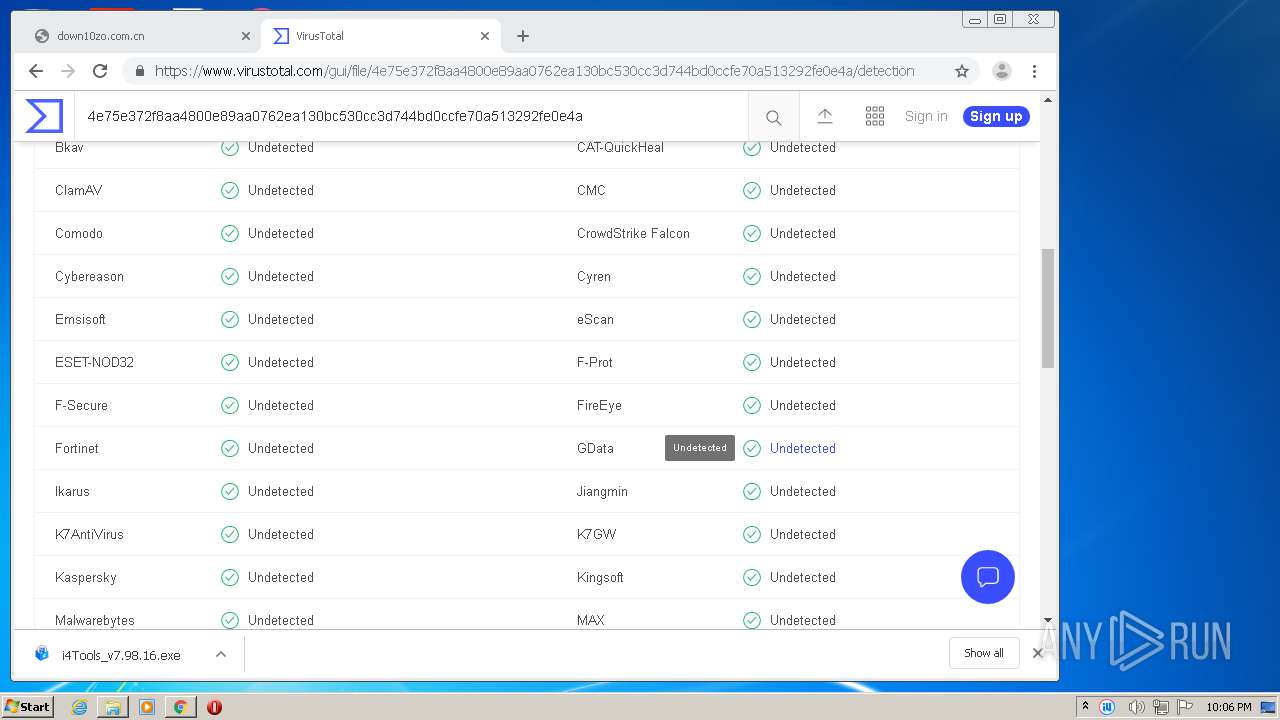
Task: Click the site security lock icon
Action: (x=140, y=71)
